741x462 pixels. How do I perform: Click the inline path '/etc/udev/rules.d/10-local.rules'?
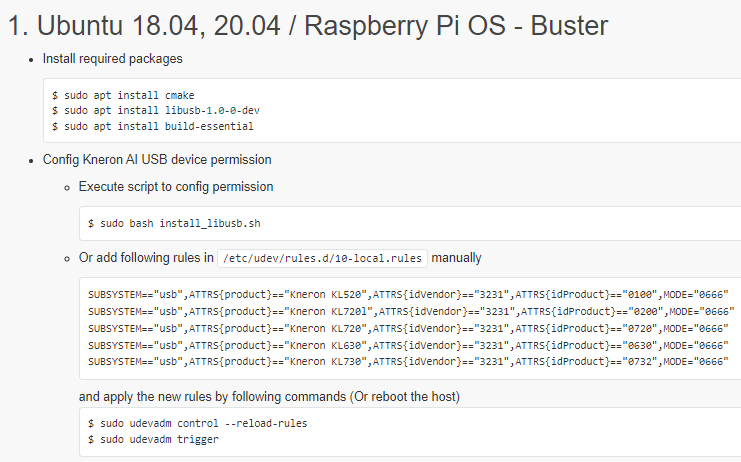(322, 258)
